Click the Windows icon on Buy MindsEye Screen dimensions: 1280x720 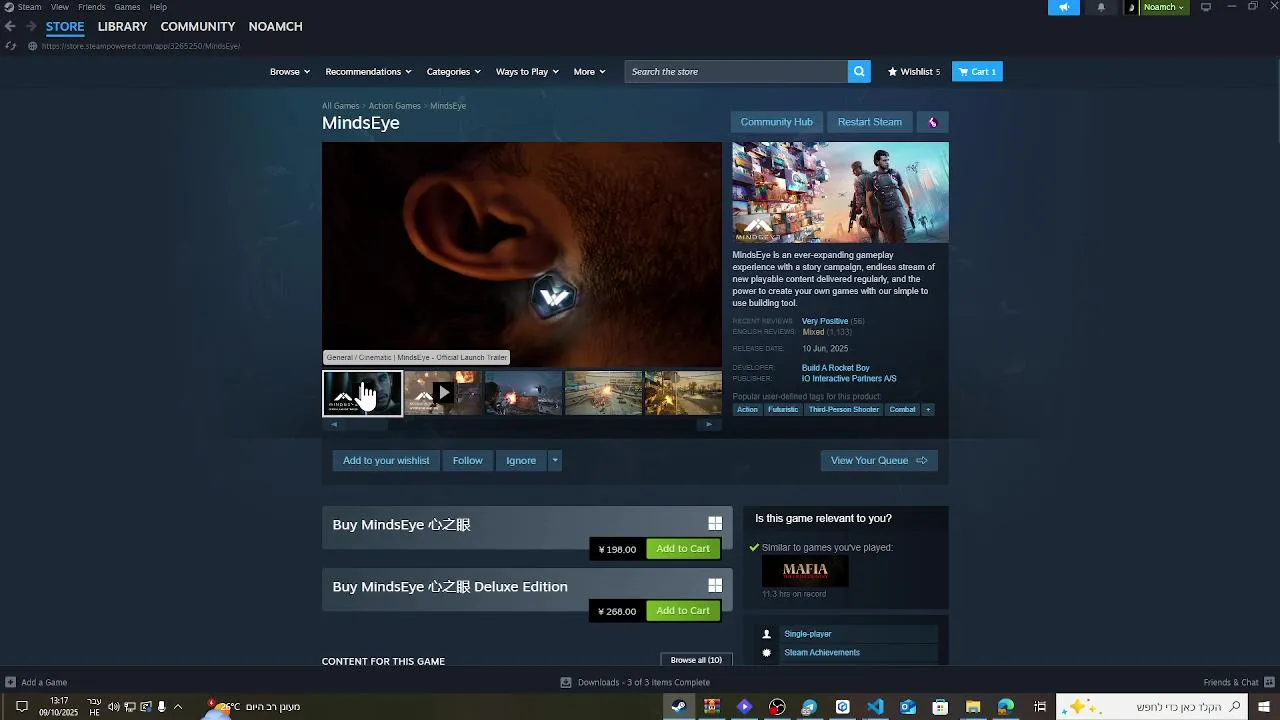click(715, 523)
